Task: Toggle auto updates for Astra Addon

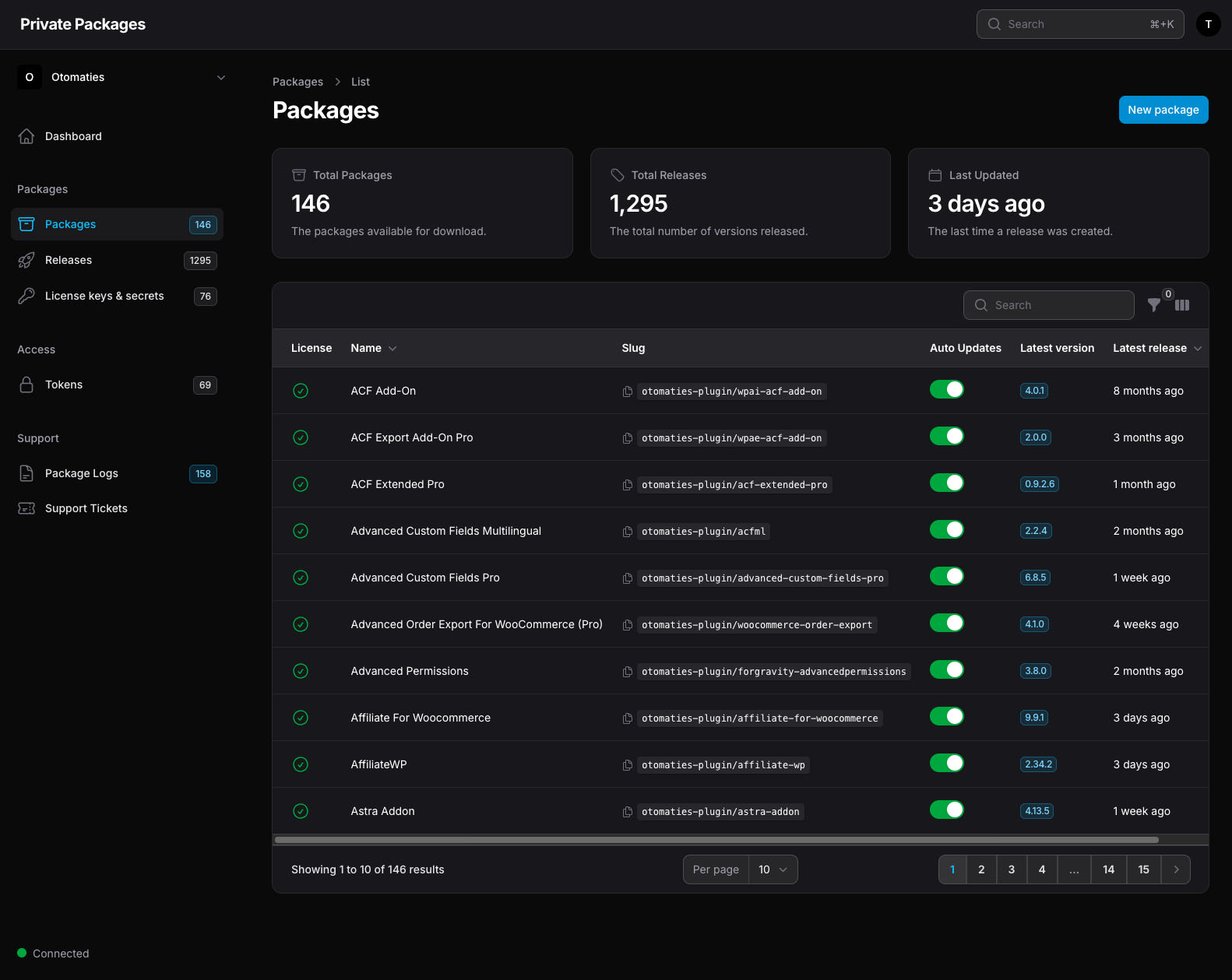Action: coord(947,810)
